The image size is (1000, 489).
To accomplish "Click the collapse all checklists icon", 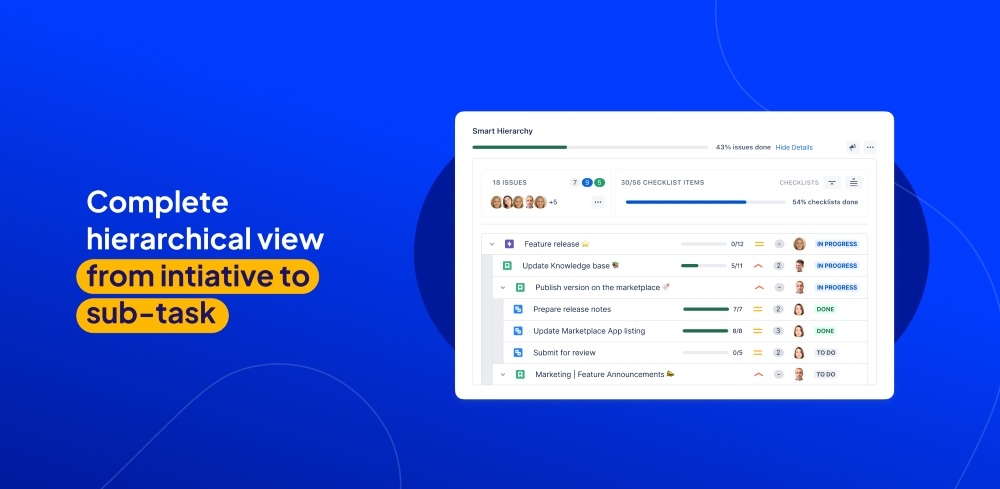I will [x=832, y=182].
